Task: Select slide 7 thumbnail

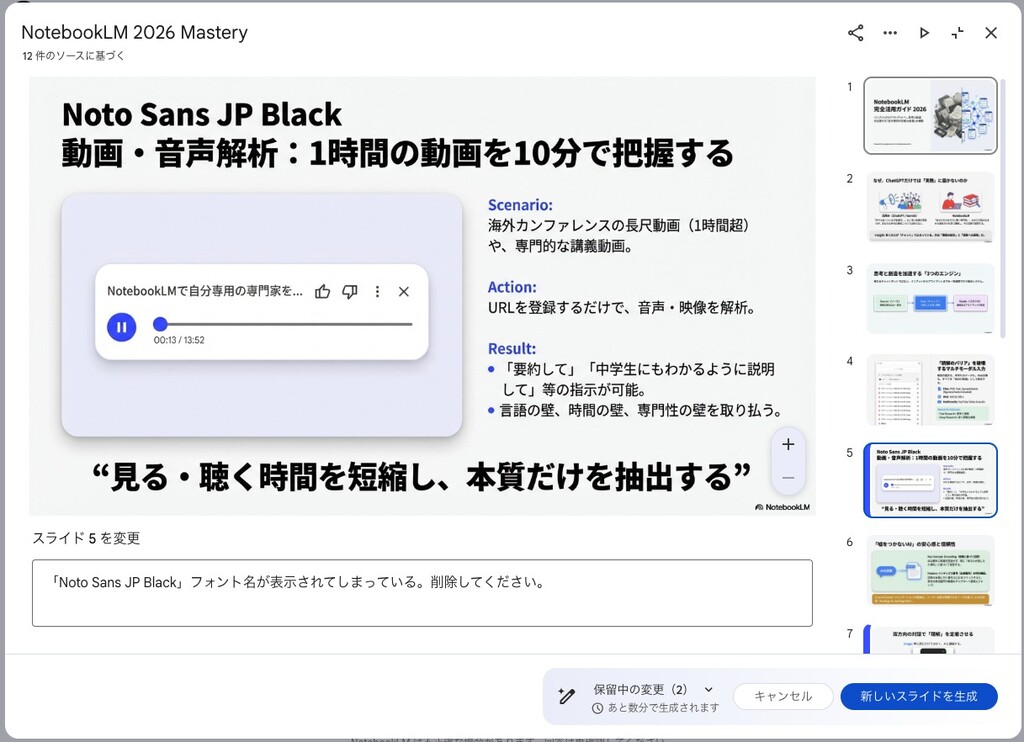Action: point(931,640)
